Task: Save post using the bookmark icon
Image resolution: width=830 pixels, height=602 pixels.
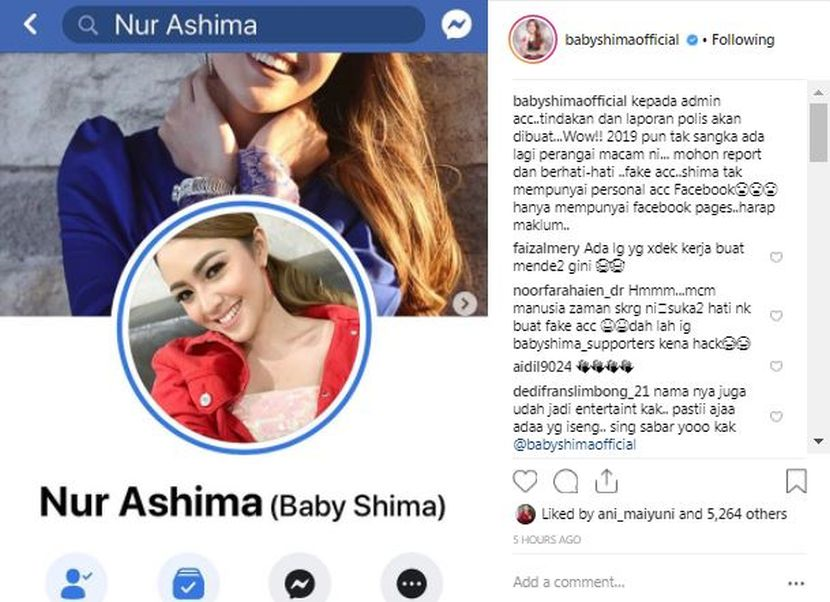Action: (796, 481)
